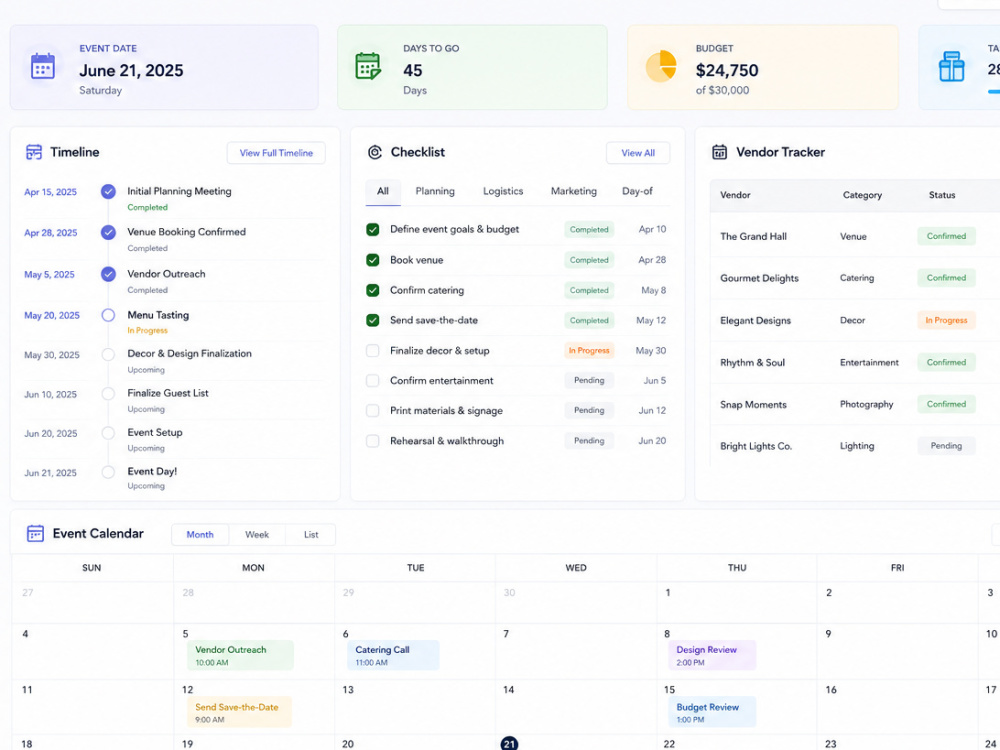Screen dimensions: 1000x750
Task: Click Bright Lights Co. vendor name
Action: pyautogui.click(x=756, y=446)
